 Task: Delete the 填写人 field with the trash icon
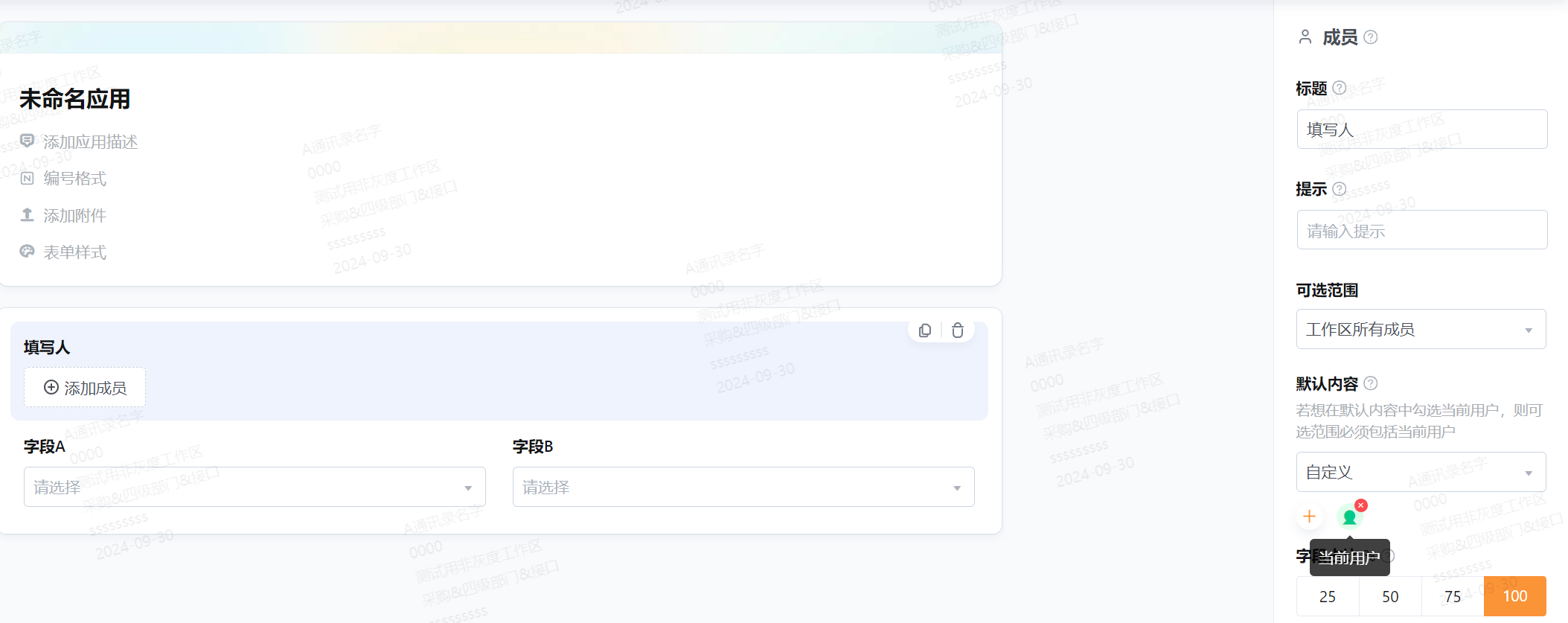(958, 330)
